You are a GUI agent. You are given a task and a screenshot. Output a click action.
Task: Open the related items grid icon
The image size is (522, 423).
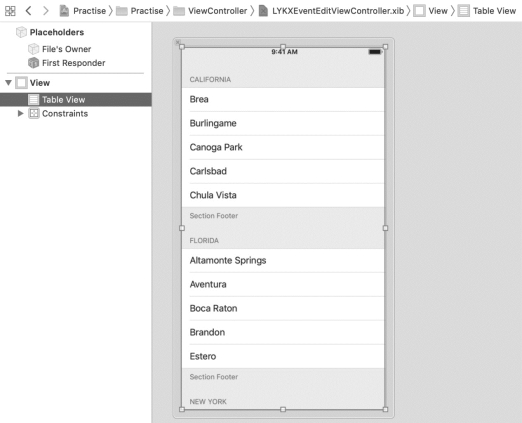(10, 11)
